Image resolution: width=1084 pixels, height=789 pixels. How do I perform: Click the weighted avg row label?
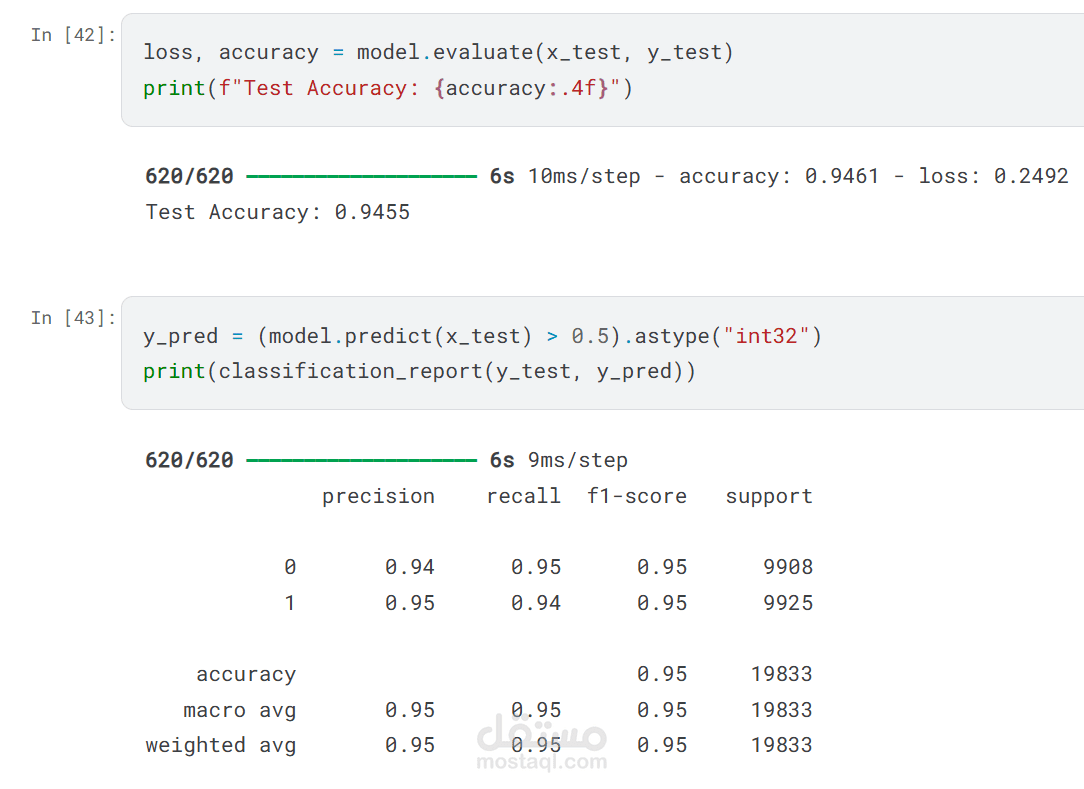(221, 745)
